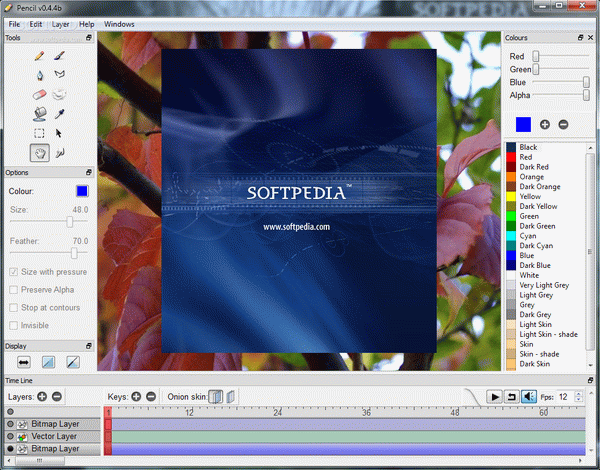Increase the Fps value with up arrow
This screenshot has height=470, width=600.
click(x=579, y=393)
